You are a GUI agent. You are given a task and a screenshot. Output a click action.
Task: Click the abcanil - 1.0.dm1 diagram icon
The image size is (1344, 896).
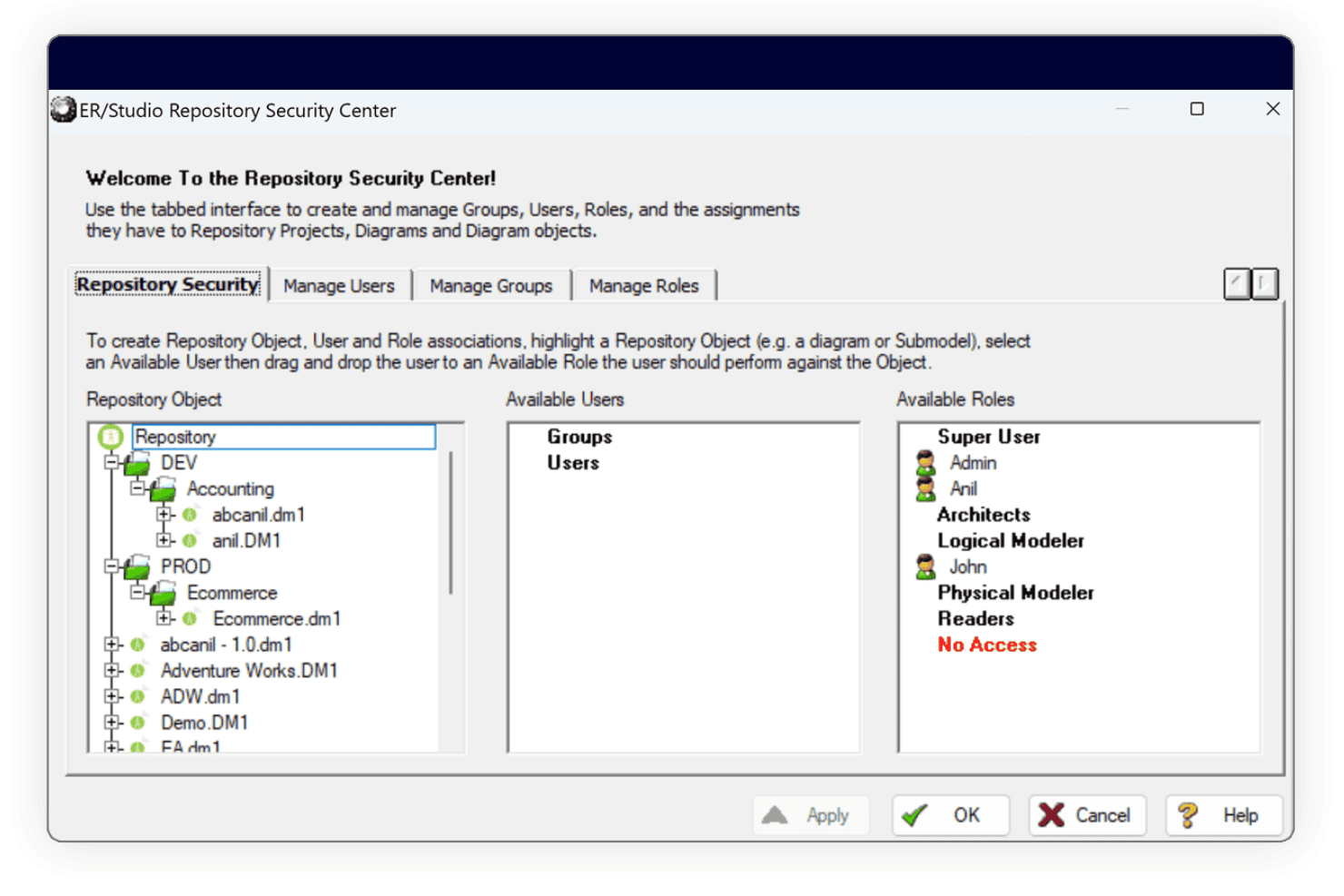[138, 645]
